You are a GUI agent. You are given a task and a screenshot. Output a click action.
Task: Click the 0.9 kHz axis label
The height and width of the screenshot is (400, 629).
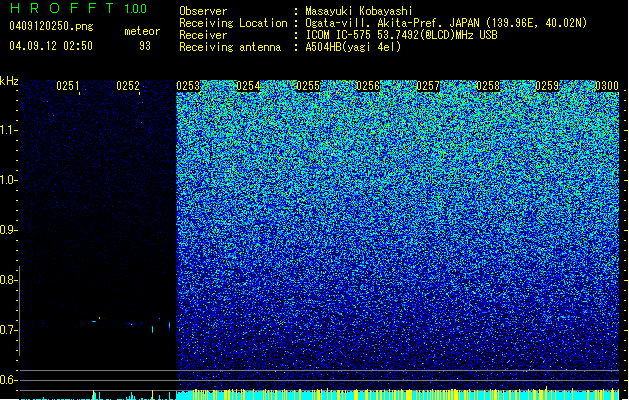pyautogui.click(x=8, y=230)
